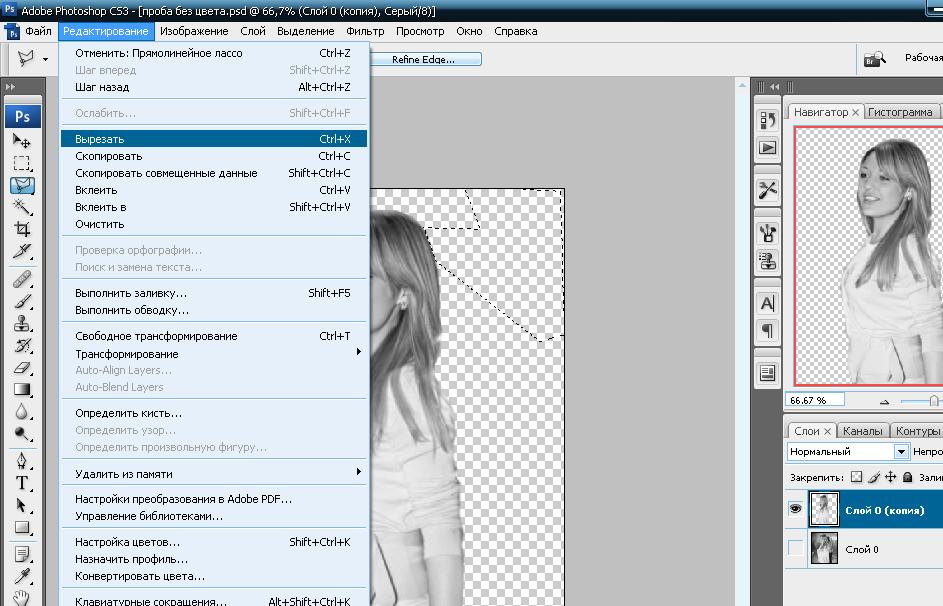Select the Dodge tool
Screen dimensions: 943x606
pyautogui.click(x=22, y=433)
